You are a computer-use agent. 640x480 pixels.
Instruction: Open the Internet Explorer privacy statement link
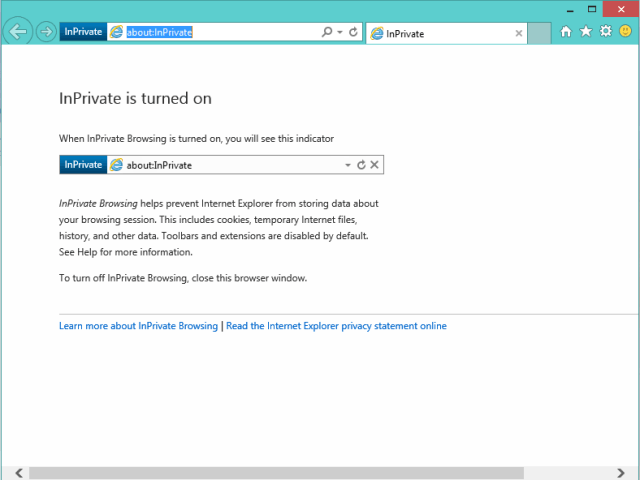tap(336, 326)
